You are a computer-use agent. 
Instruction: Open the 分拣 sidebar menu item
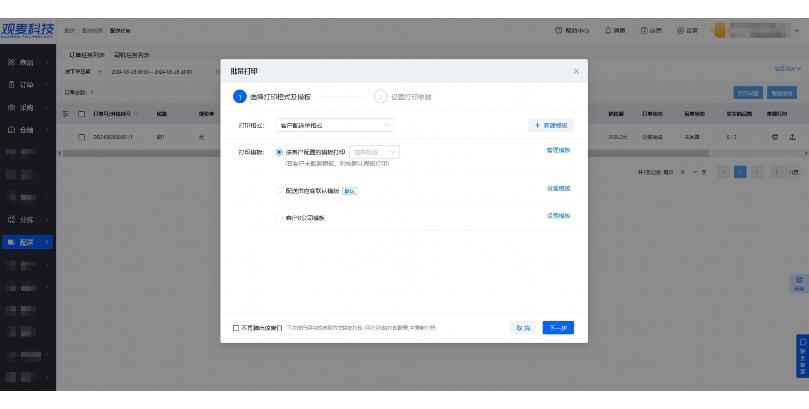[27, 220]
